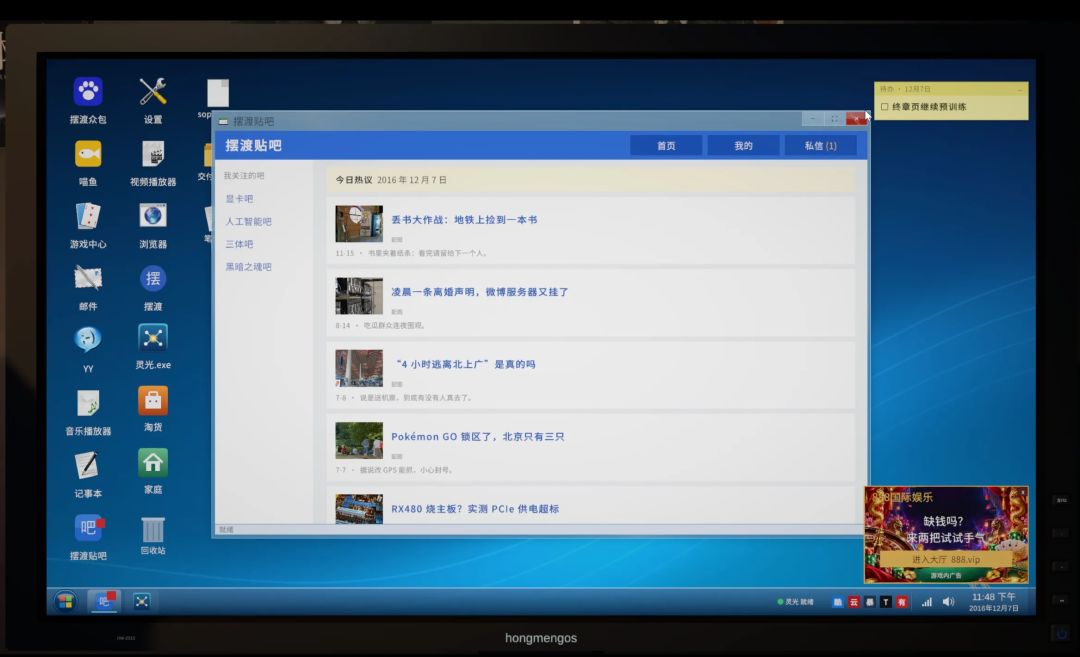
Task: Collapse the yellow to-do sticky note
Action: tap(1019, 90)
